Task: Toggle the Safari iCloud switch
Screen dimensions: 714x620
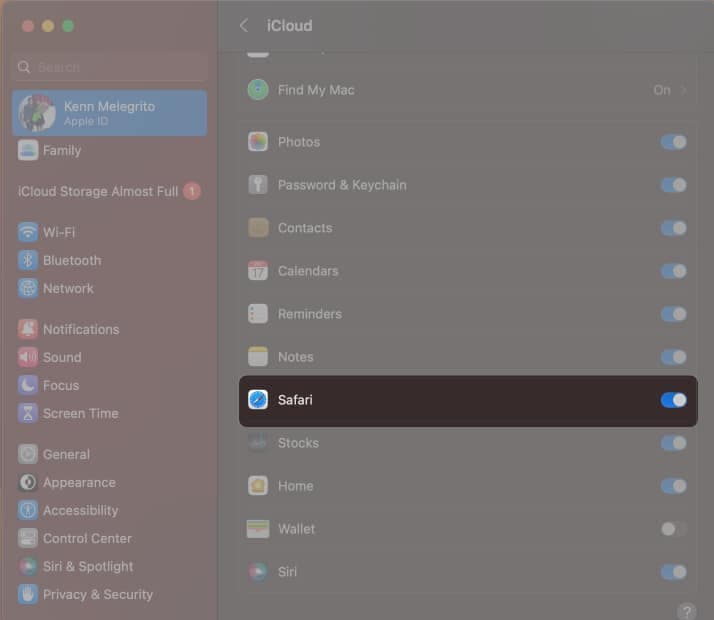Action: (673, 400)
